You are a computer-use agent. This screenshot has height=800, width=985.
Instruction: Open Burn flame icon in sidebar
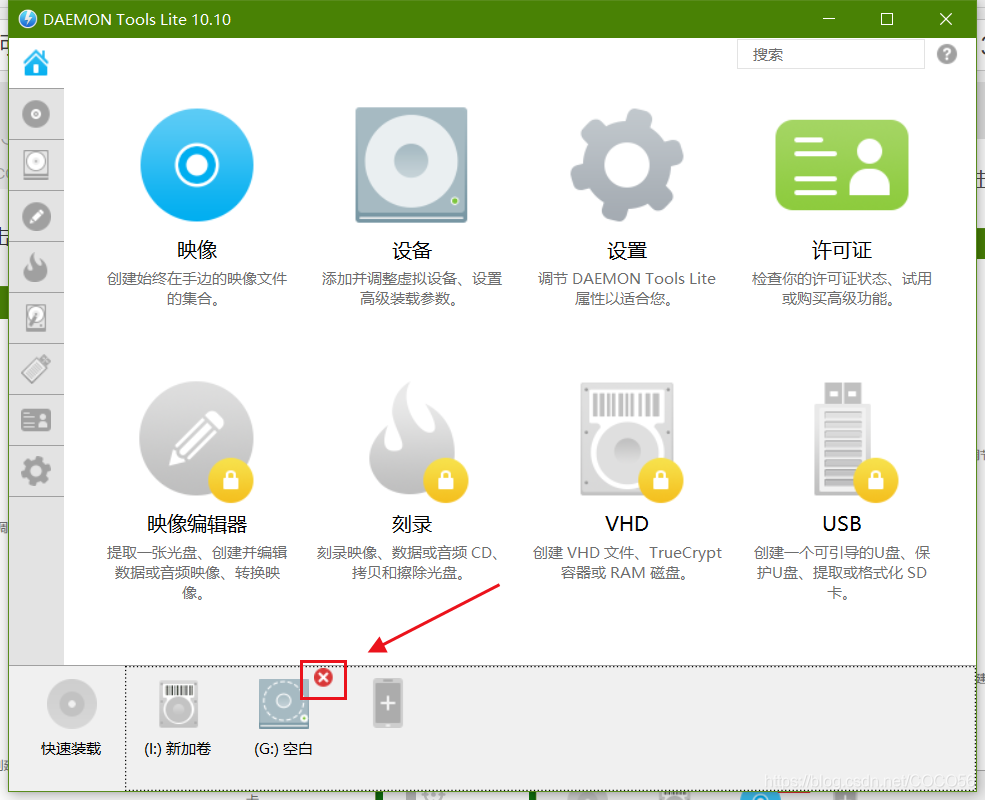pyautogui.click(x=36, y=268)
